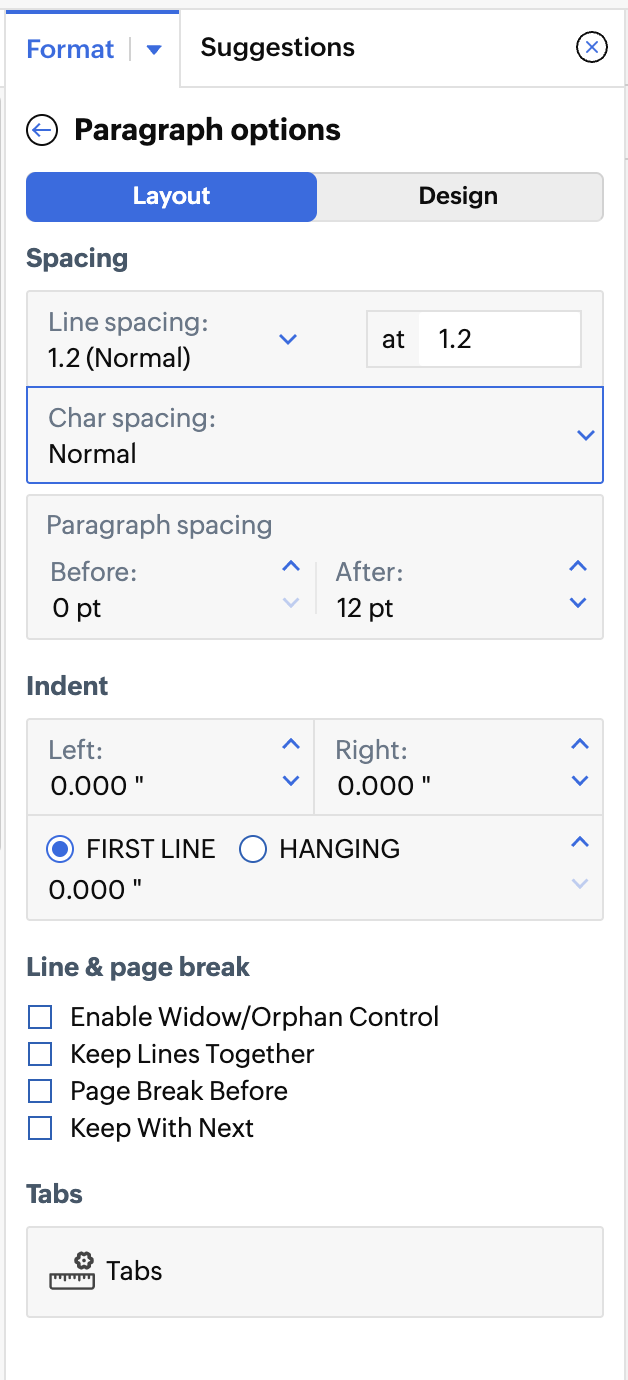Image resolution: width=628 pixels, height=1380 pixels.
Task: Increase the first line indent value
Action: (x=580, y=843)
